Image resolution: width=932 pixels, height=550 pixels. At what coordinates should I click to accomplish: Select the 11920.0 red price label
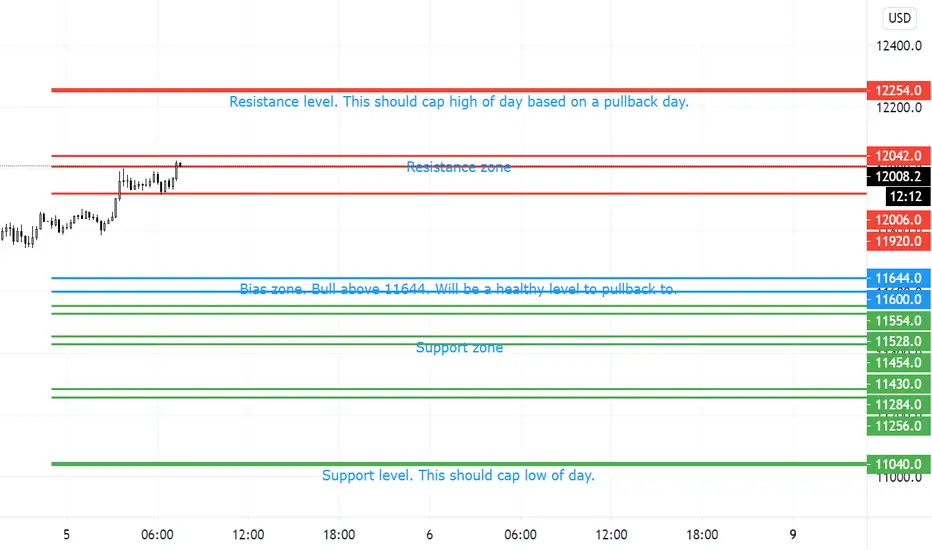898,241
